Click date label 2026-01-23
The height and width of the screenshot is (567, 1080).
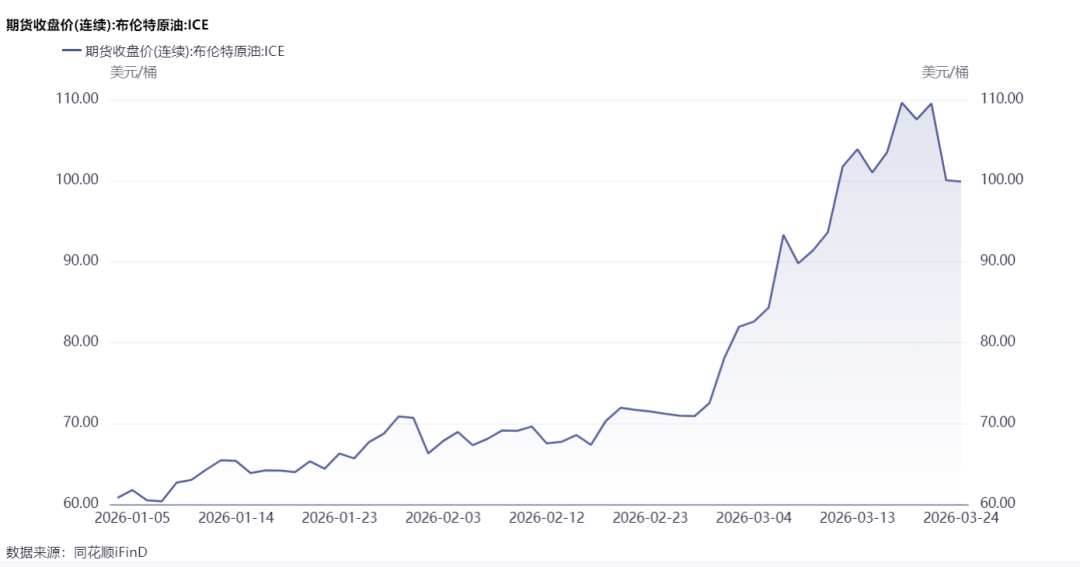coord(340,517)
